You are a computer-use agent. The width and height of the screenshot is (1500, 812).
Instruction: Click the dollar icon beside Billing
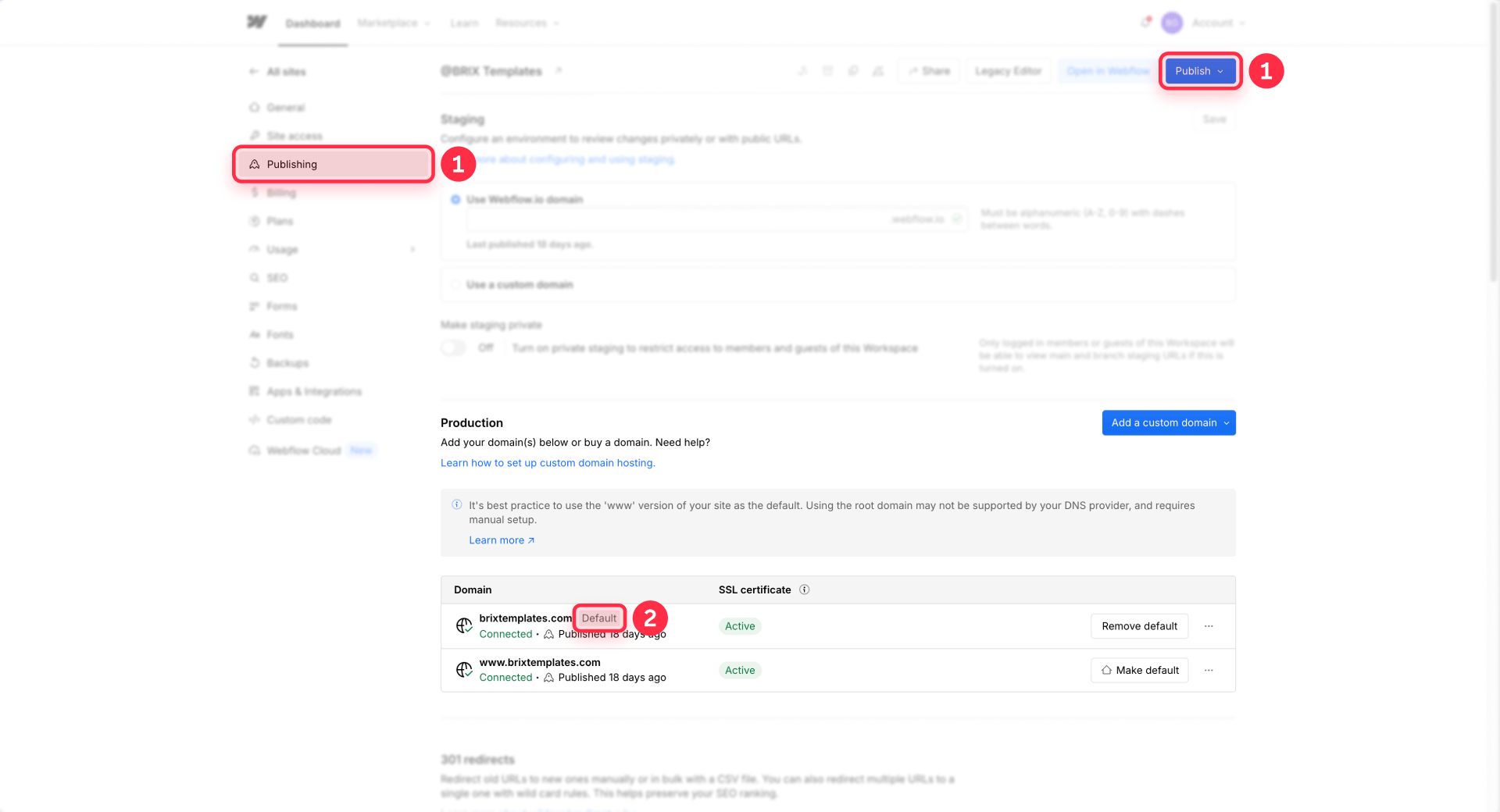pos(254,192)
